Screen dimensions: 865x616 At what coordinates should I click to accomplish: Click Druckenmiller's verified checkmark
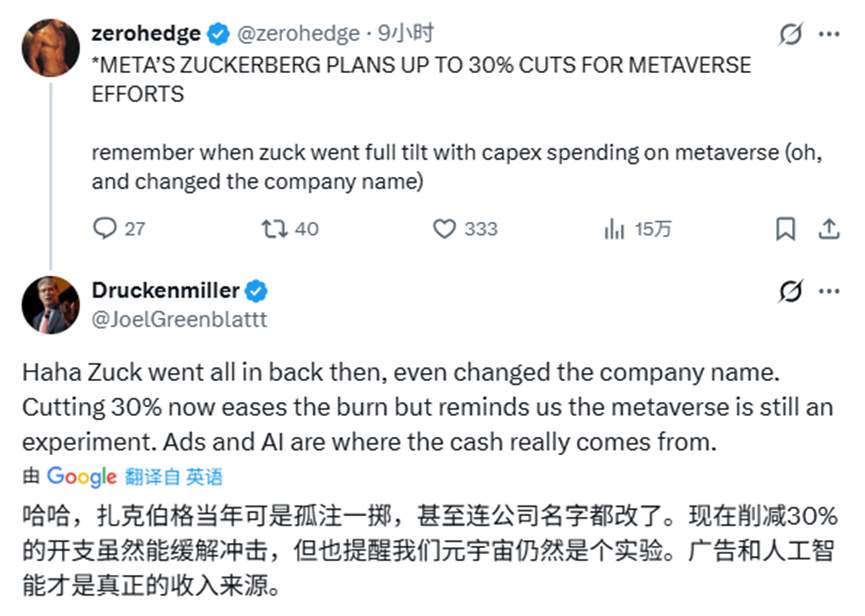point(255,291)
